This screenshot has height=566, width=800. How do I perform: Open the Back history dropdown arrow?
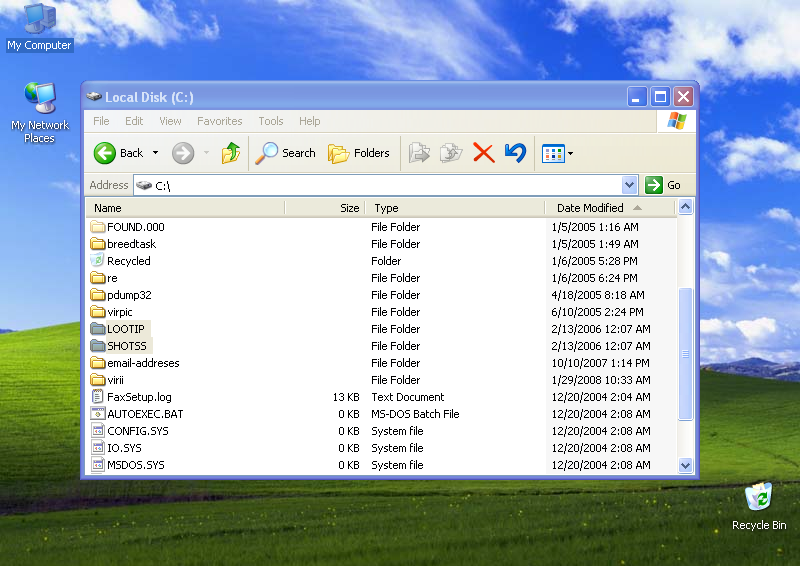point(156,153)
